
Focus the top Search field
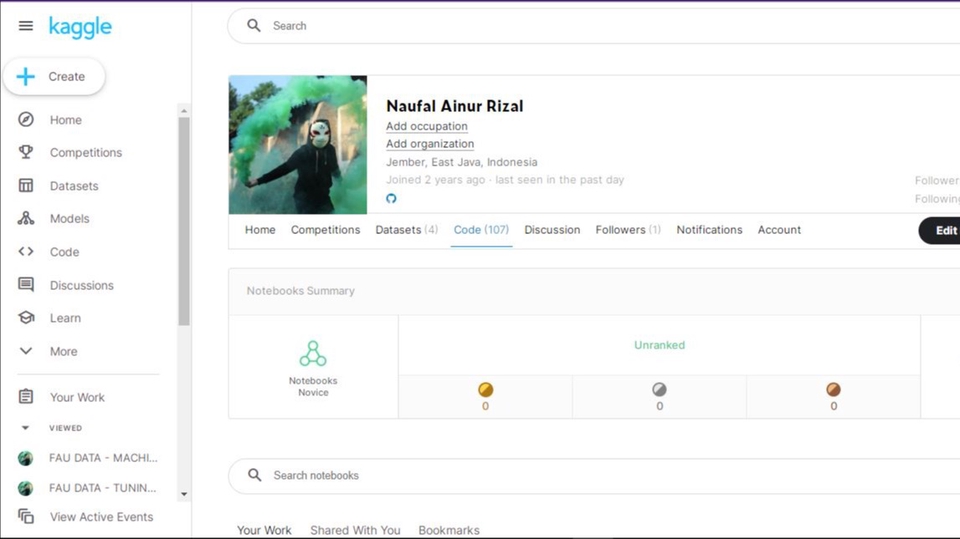[x=593, y=26]
